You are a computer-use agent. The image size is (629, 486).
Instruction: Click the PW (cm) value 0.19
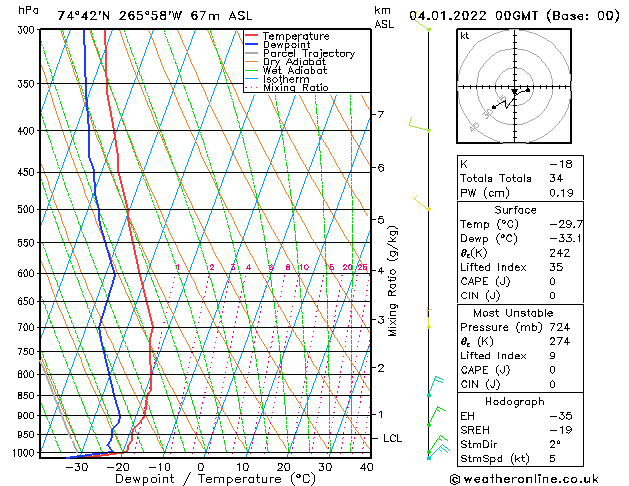click(x=561, y=193)
